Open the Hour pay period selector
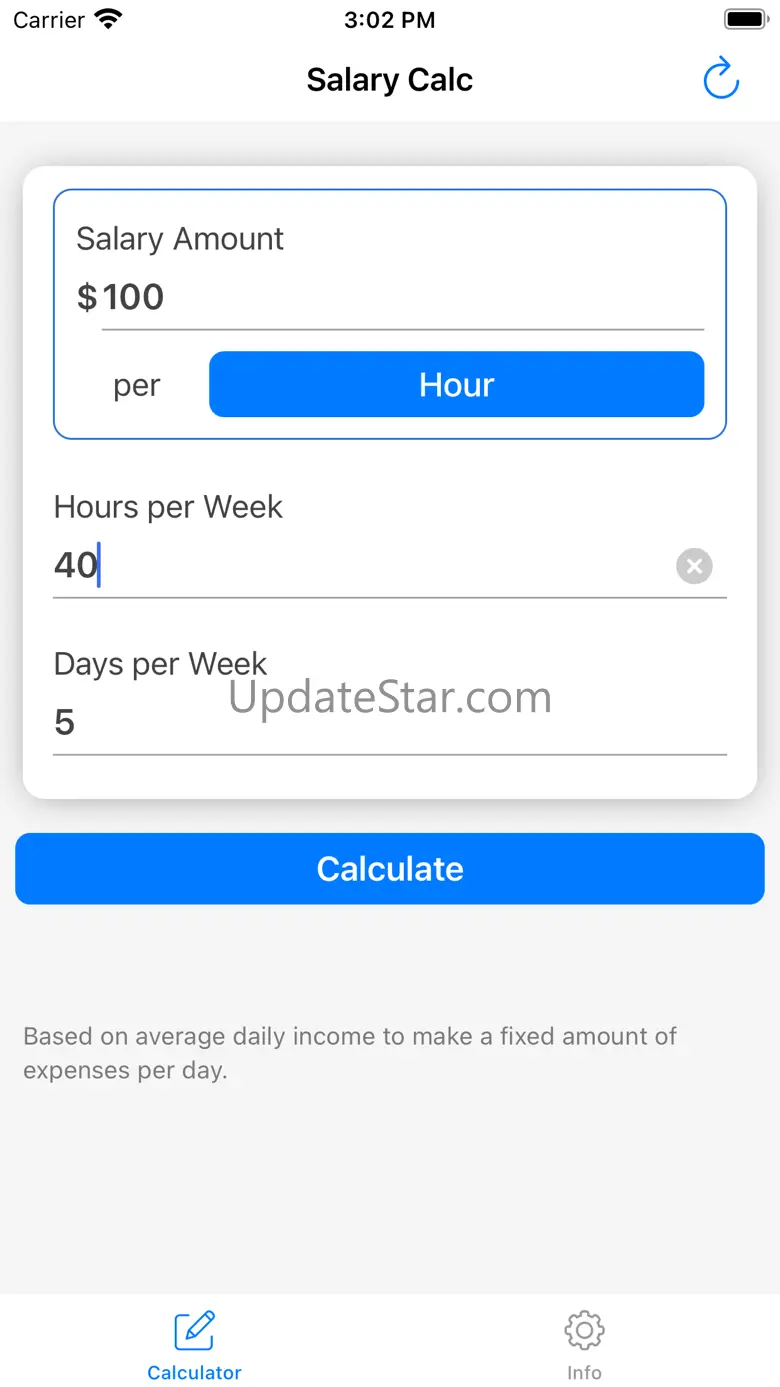The width and height of the screenshot is (780, 1387). 456,385
